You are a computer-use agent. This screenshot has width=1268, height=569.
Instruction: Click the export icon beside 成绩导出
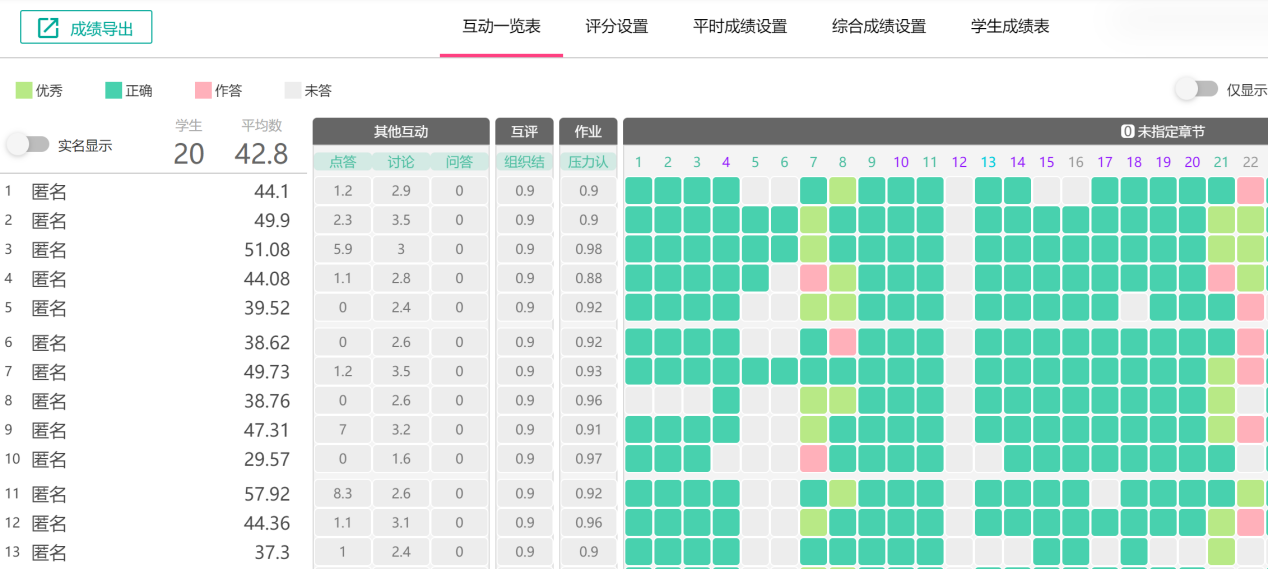pyautogui.click(x=48, y=28)
